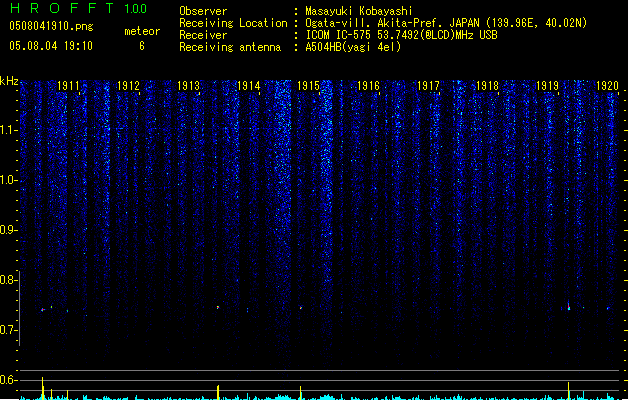Image resolution: width=629 pixels, height=400 pixels.
Task: Click the 0.9 kHz axis label
Action: (x=8, y=230)
